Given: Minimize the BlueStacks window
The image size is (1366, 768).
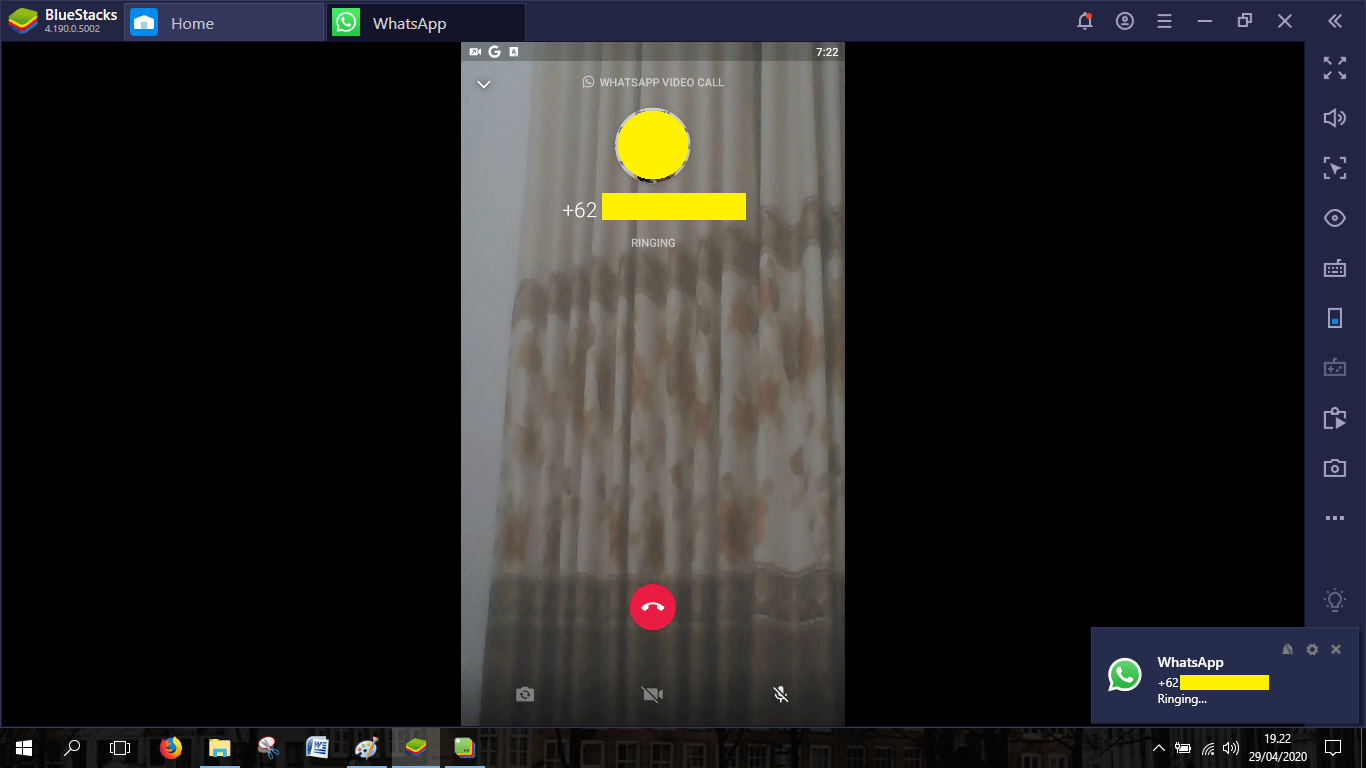Looking at the screenshot, I should [x=1205, y=21].
